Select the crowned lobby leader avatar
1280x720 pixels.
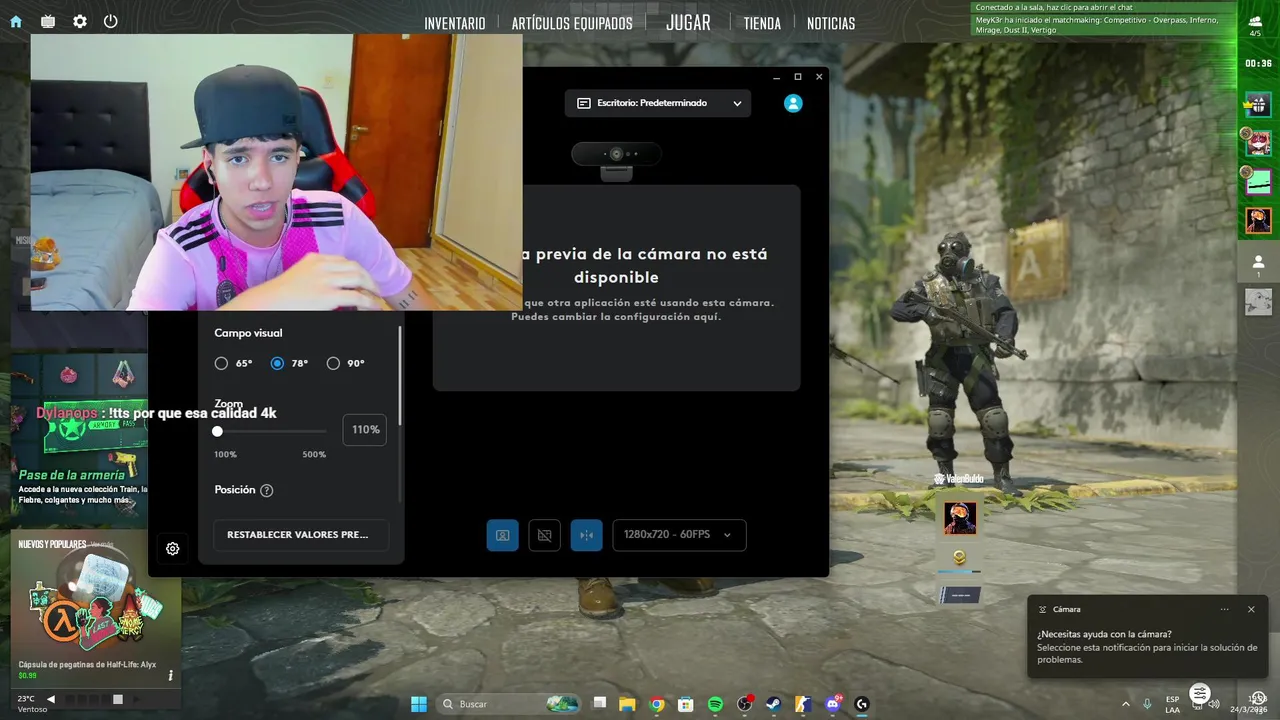(1258, 103)
